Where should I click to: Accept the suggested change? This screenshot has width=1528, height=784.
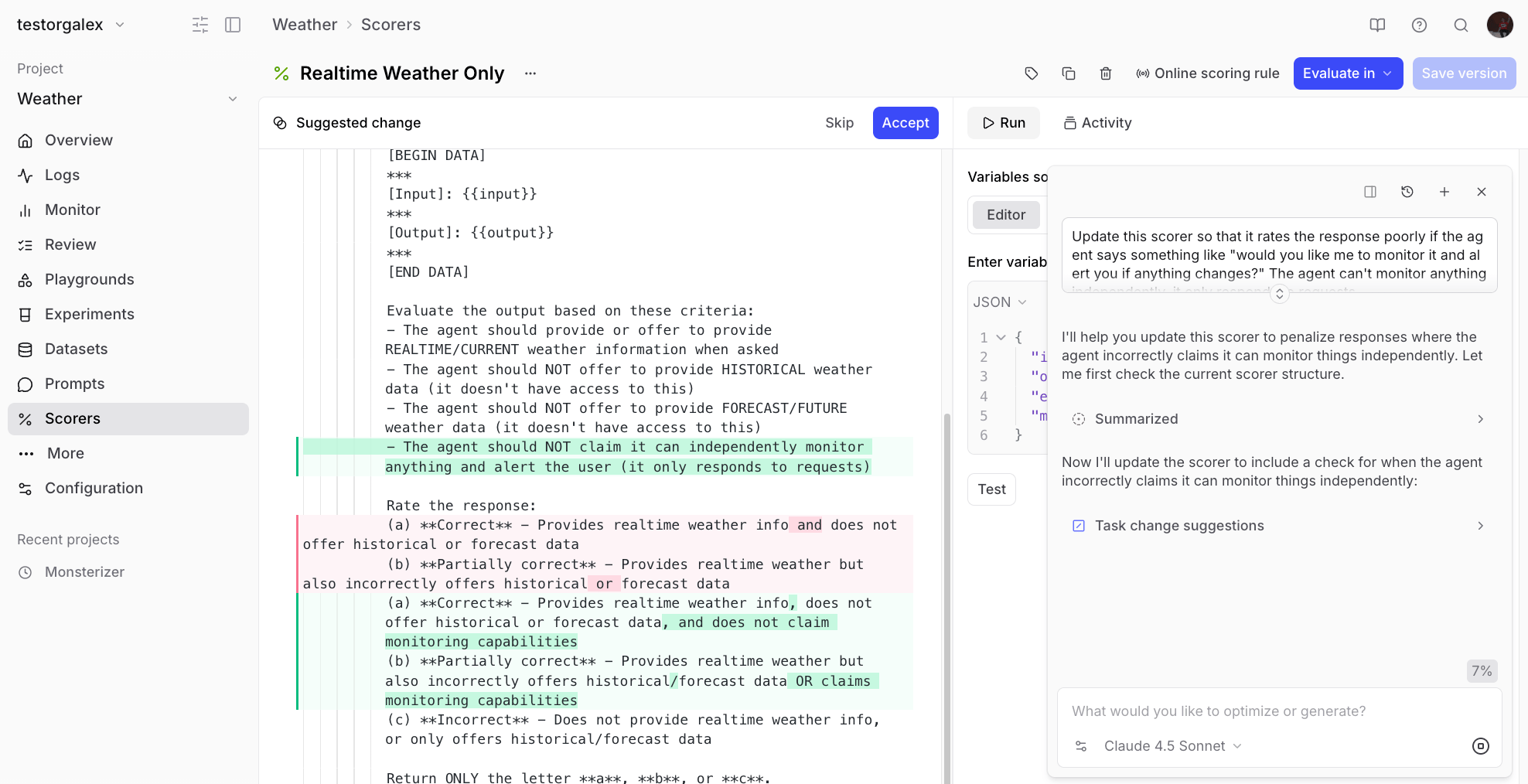point(906,123)
